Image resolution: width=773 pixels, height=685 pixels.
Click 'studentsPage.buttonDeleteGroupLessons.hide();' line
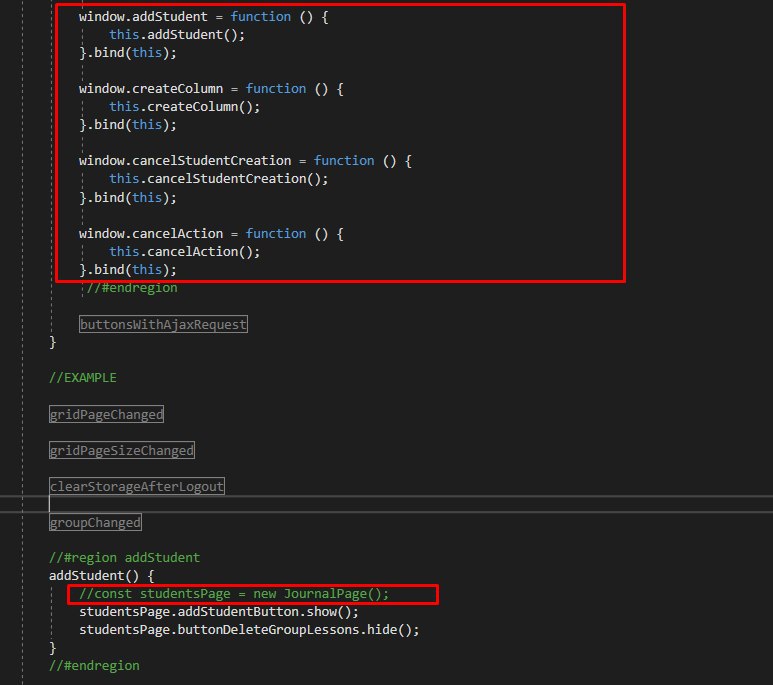tap(249, 630)
